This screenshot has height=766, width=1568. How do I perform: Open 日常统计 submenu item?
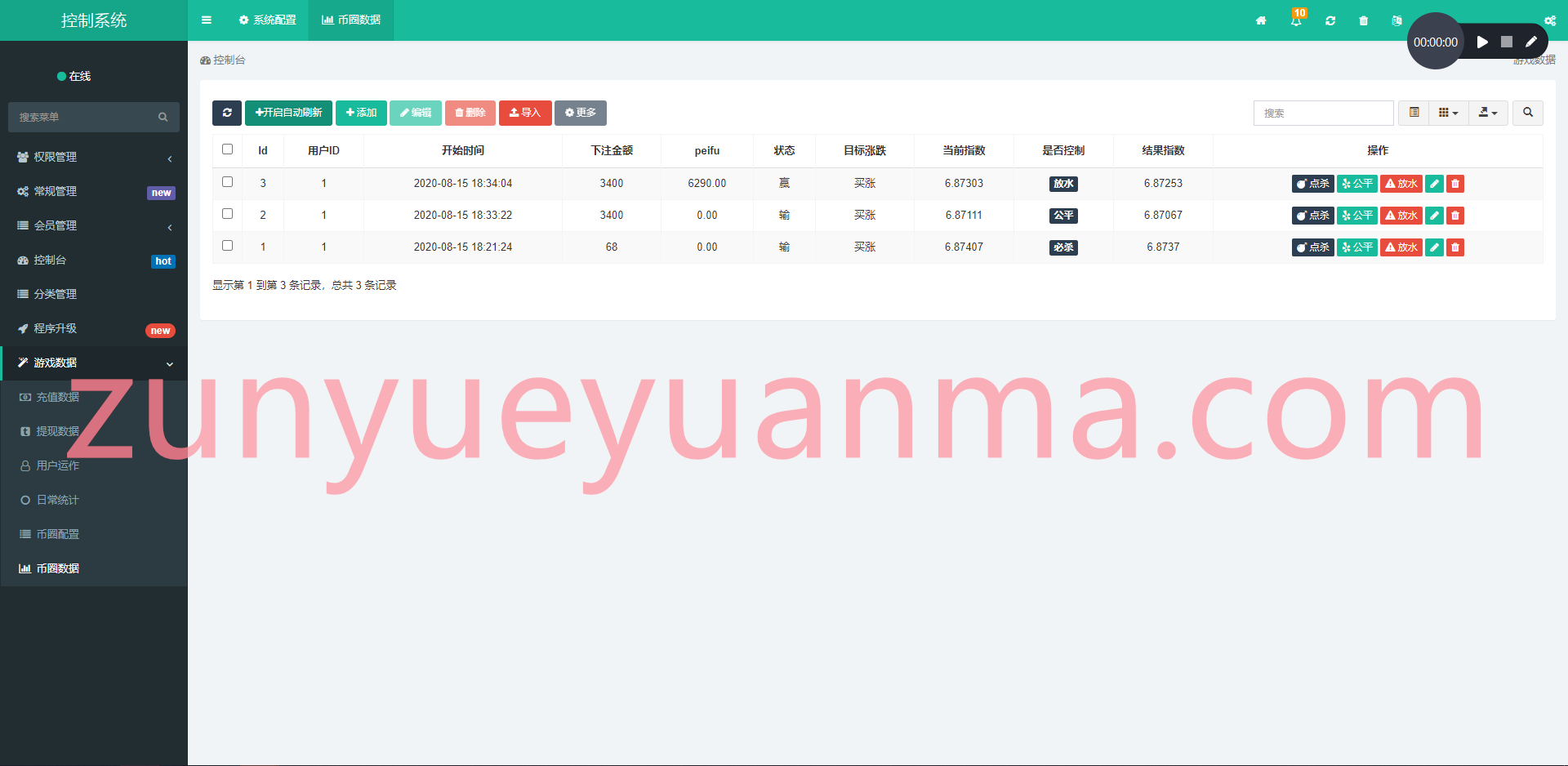[x=94, y=500]
